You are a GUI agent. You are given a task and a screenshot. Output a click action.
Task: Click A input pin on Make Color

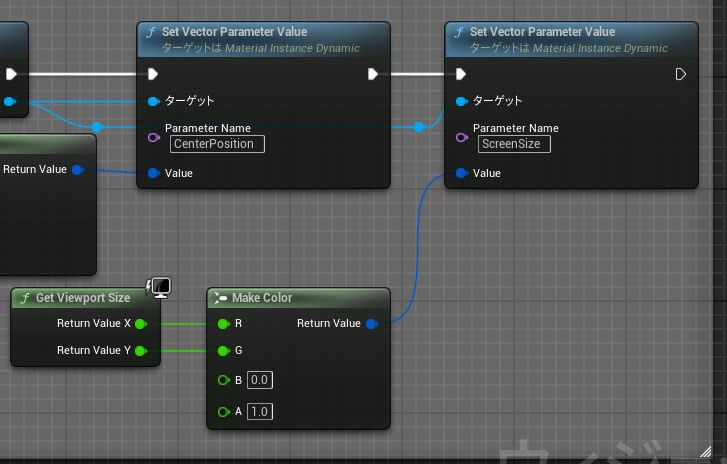(x=224, y=412)
